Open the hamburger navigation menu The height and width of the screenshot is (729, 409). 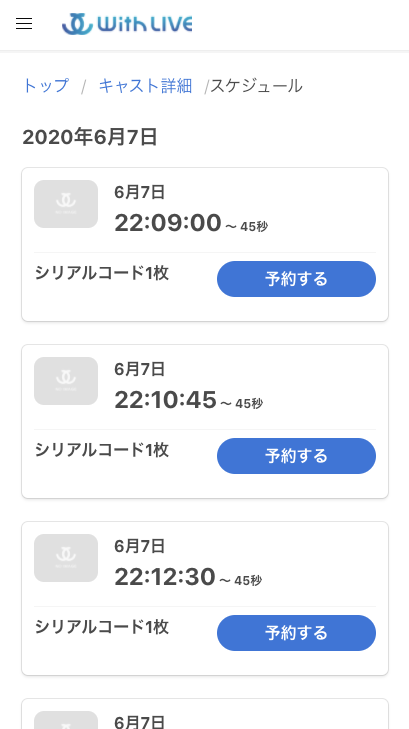pyautogui.click(x=24, y=24)
